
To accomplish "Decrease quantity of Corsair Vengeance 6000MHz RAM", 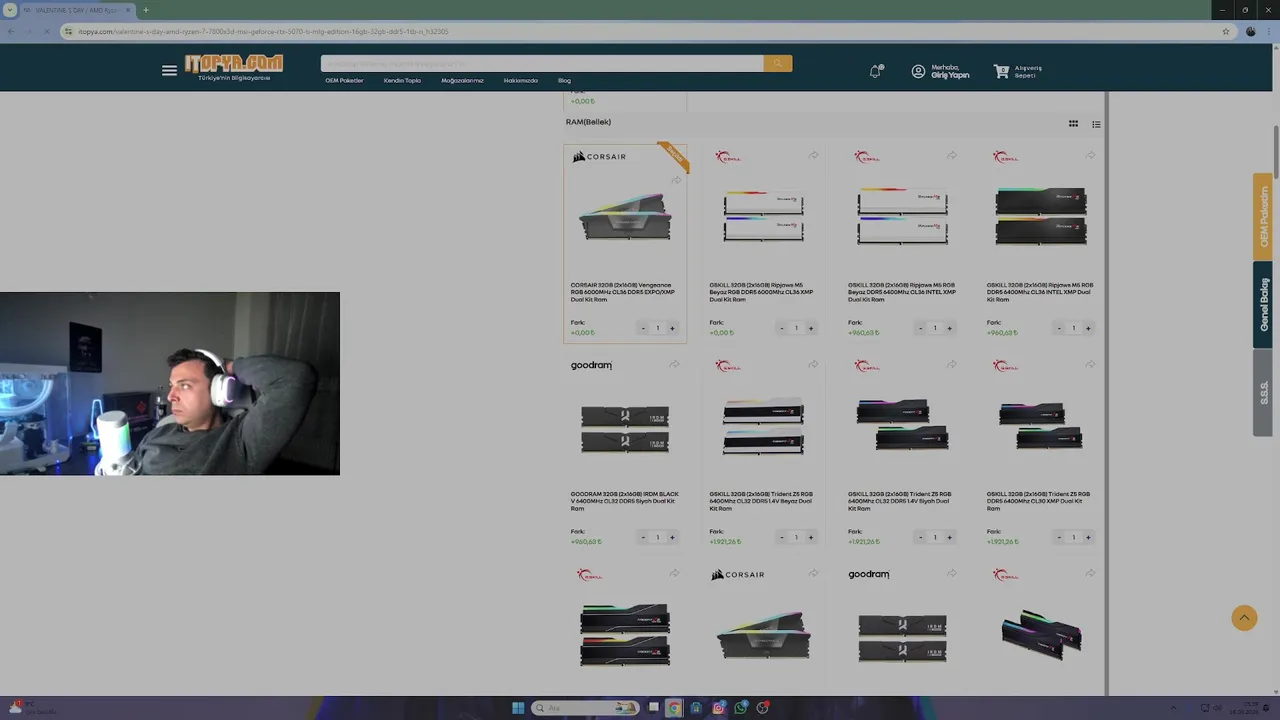I will 643,328.
